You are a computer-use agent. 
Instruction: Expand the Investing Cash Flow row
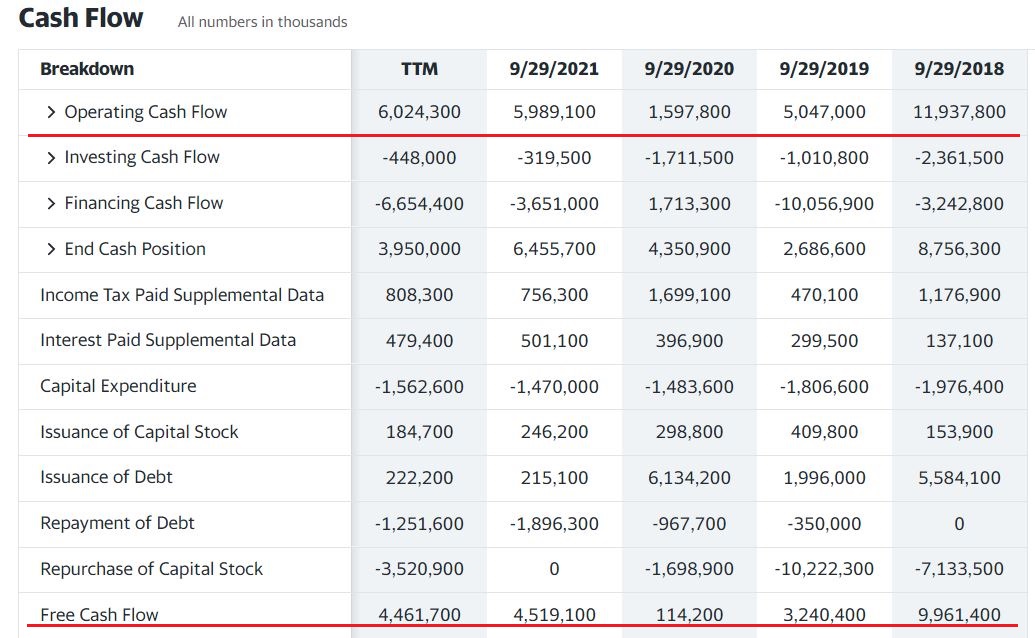(x=51, y=158)
